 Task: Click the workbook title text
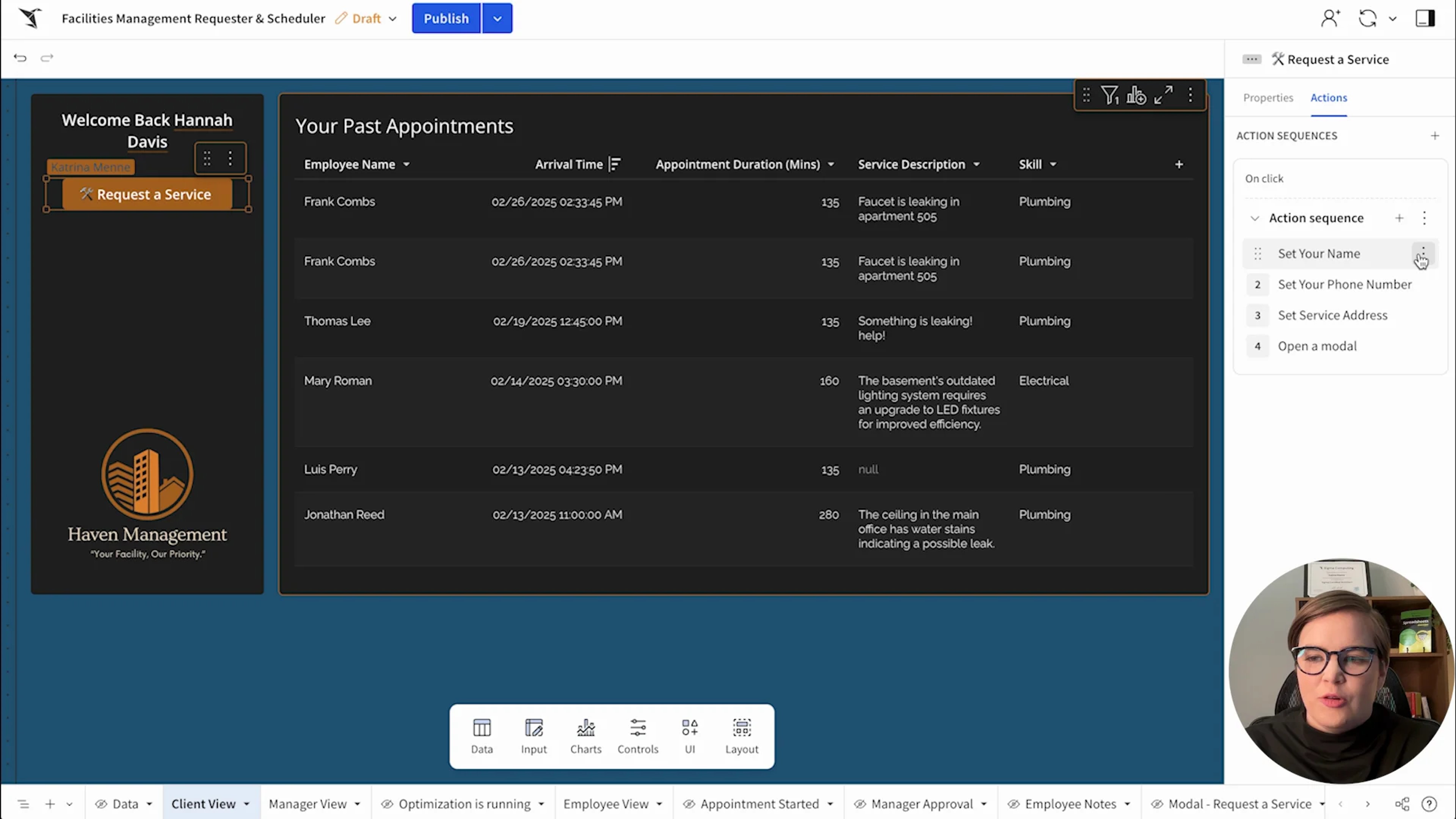coord(193,18)
